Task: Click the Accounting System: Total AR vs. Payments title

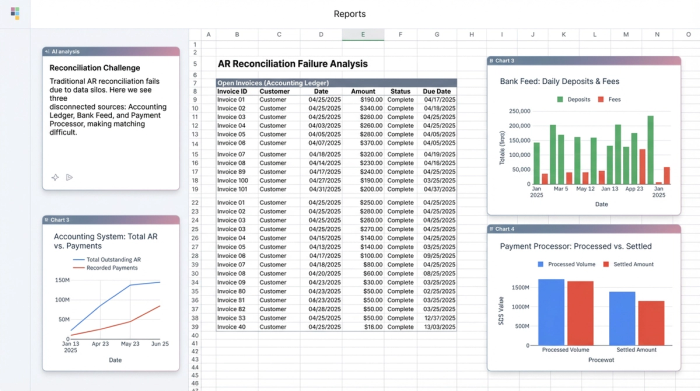Action: tap(105, 241)
